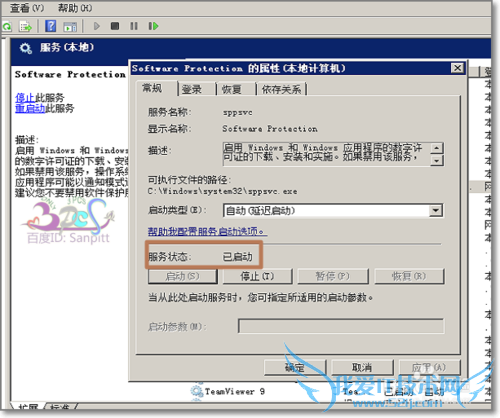
Task: Click the 启动(S) button
Action: click(x=183, y=276)
